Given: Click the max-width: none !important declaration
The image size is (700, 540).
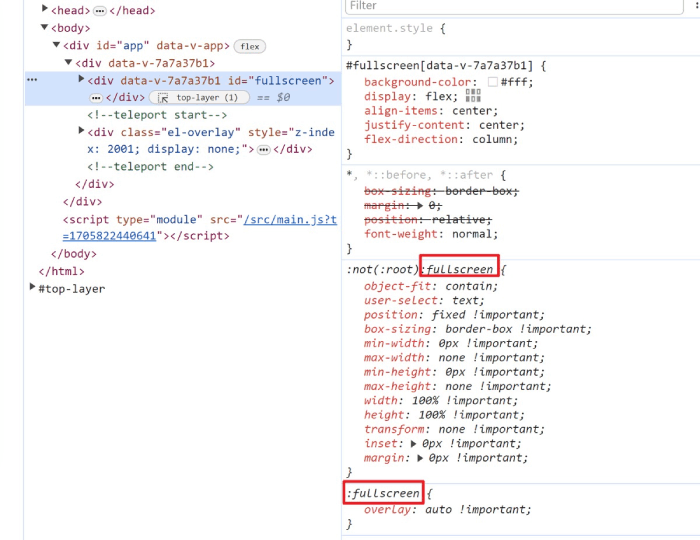Looking at the screenshot, I should (454, 357).
